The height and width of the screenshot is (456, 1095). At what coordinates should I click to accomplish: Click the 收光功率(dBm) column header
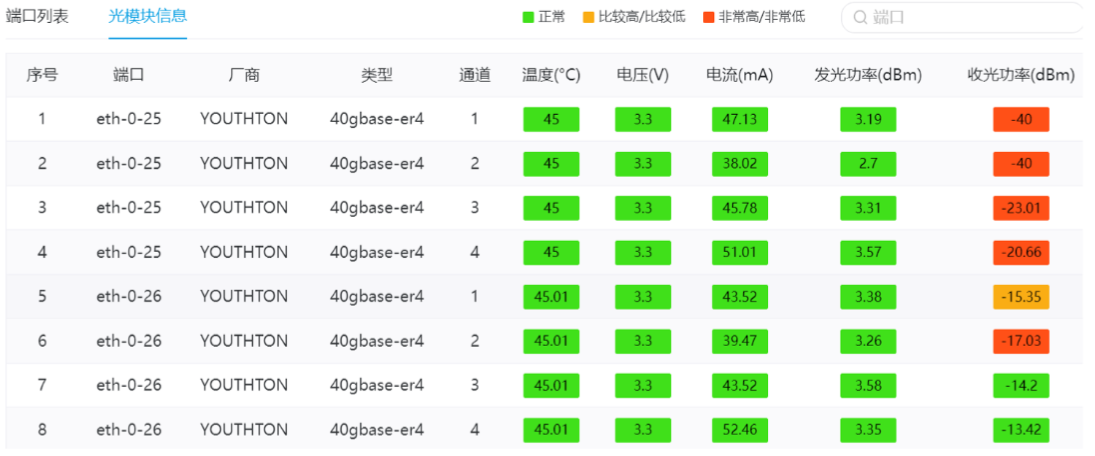[x=1020, y=75]
